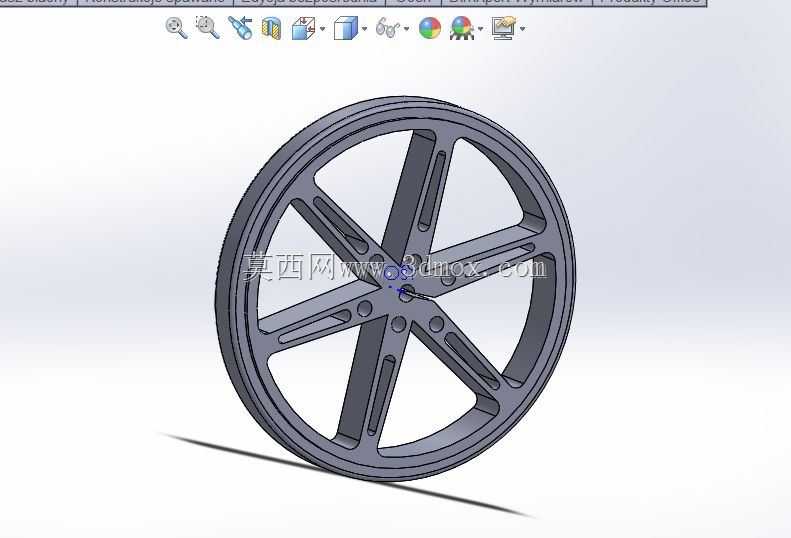Click the Zoom to Fit magnifier icon

pos(177,28)
